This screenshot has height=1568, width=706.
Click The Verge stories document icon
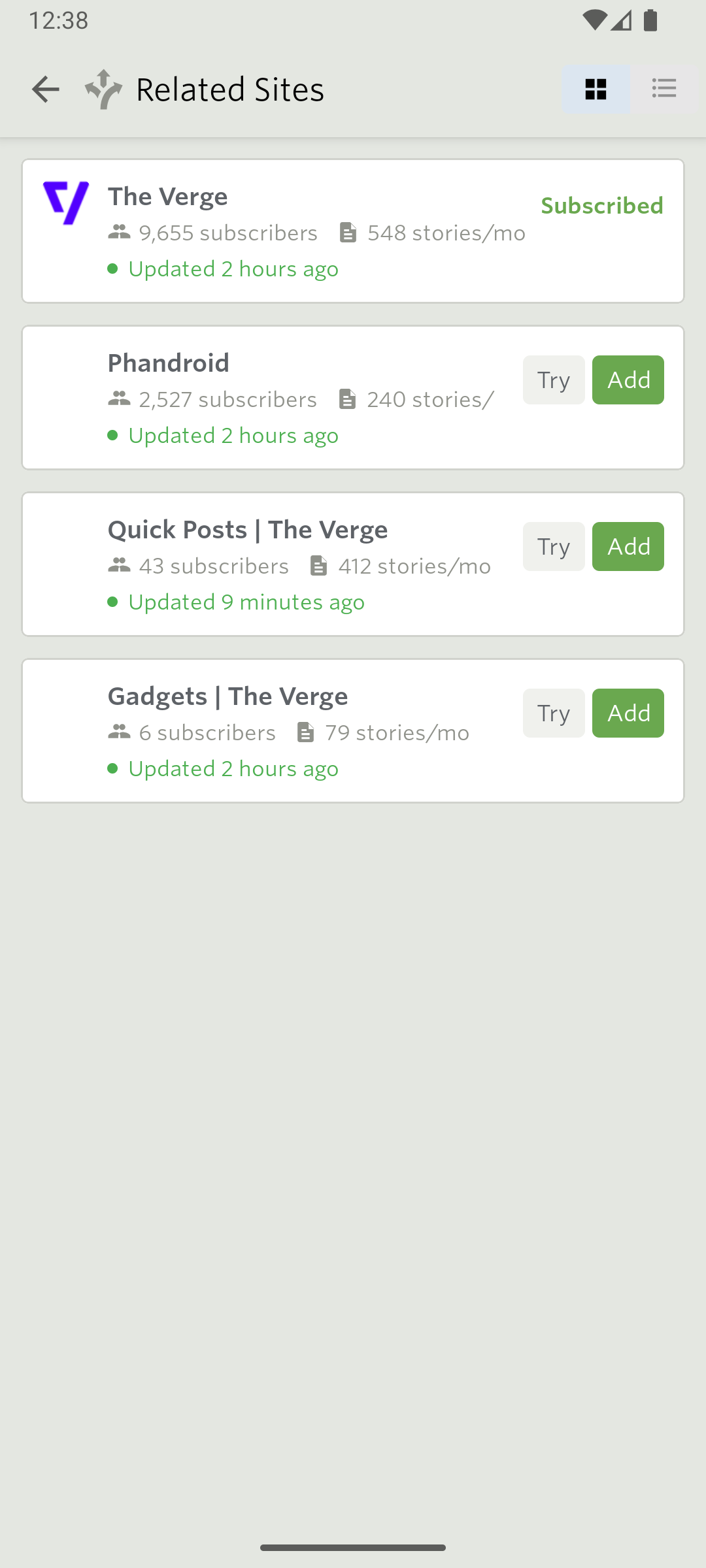(x=348, y=233)
